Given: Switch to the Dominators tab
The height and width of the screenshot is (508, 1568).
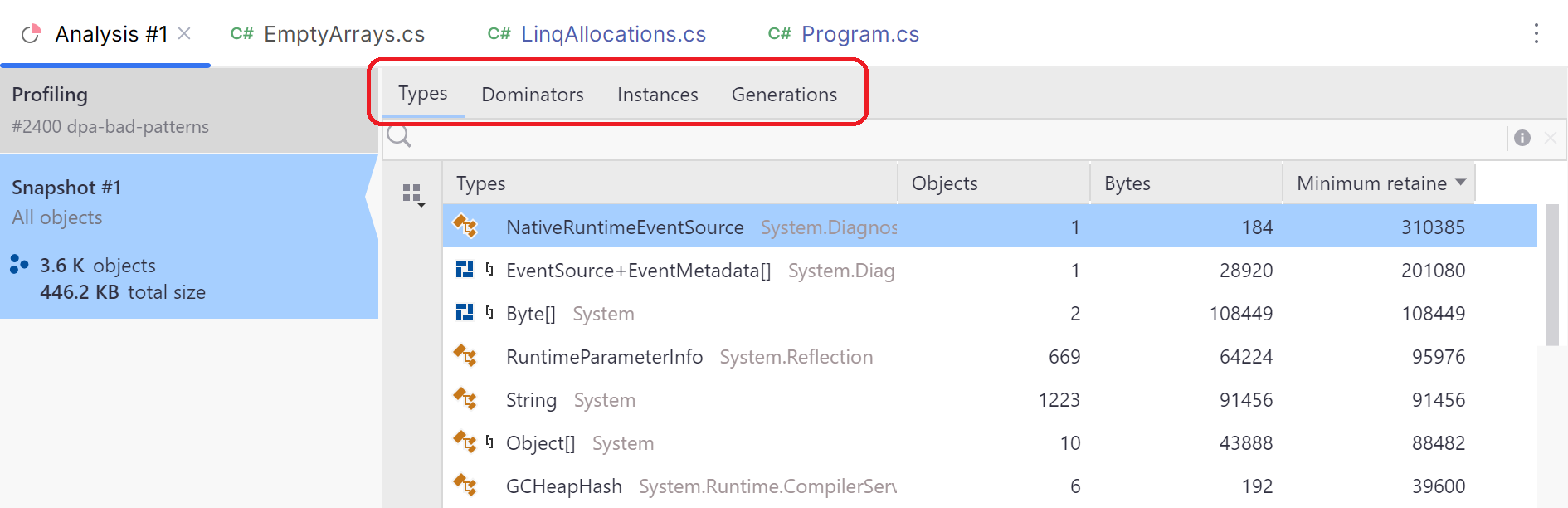Looking at the screenshot, I should (532, 95).
